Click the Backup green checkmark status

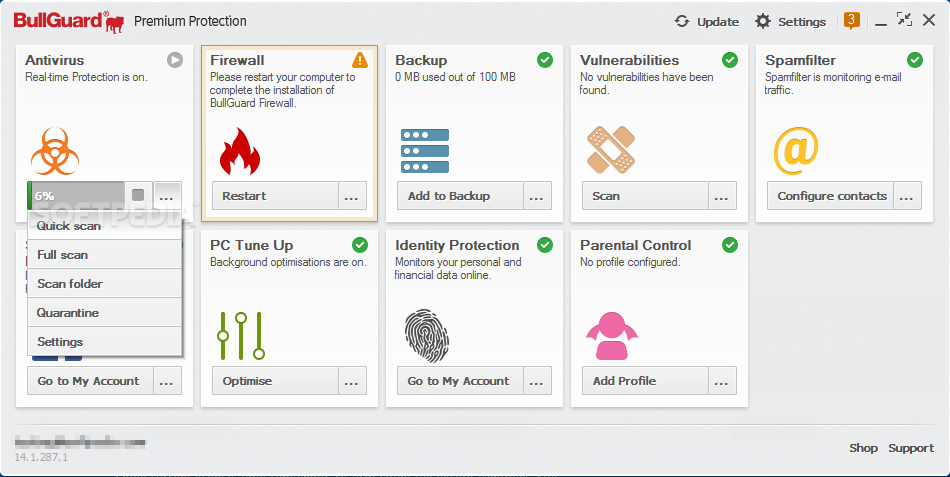click(x=545, y=60)
